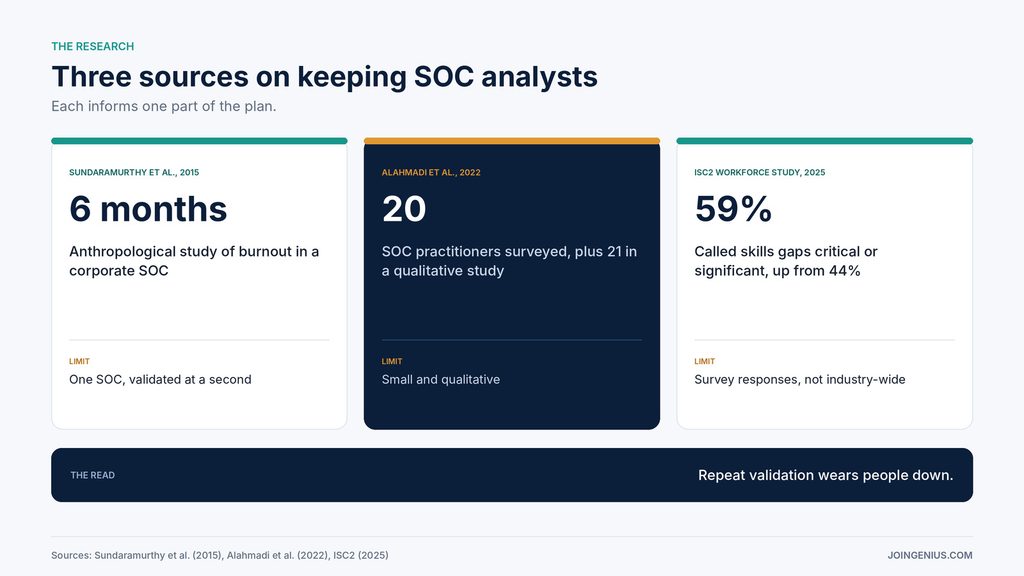Click the Sources footnote line

(x=219, y=555)
